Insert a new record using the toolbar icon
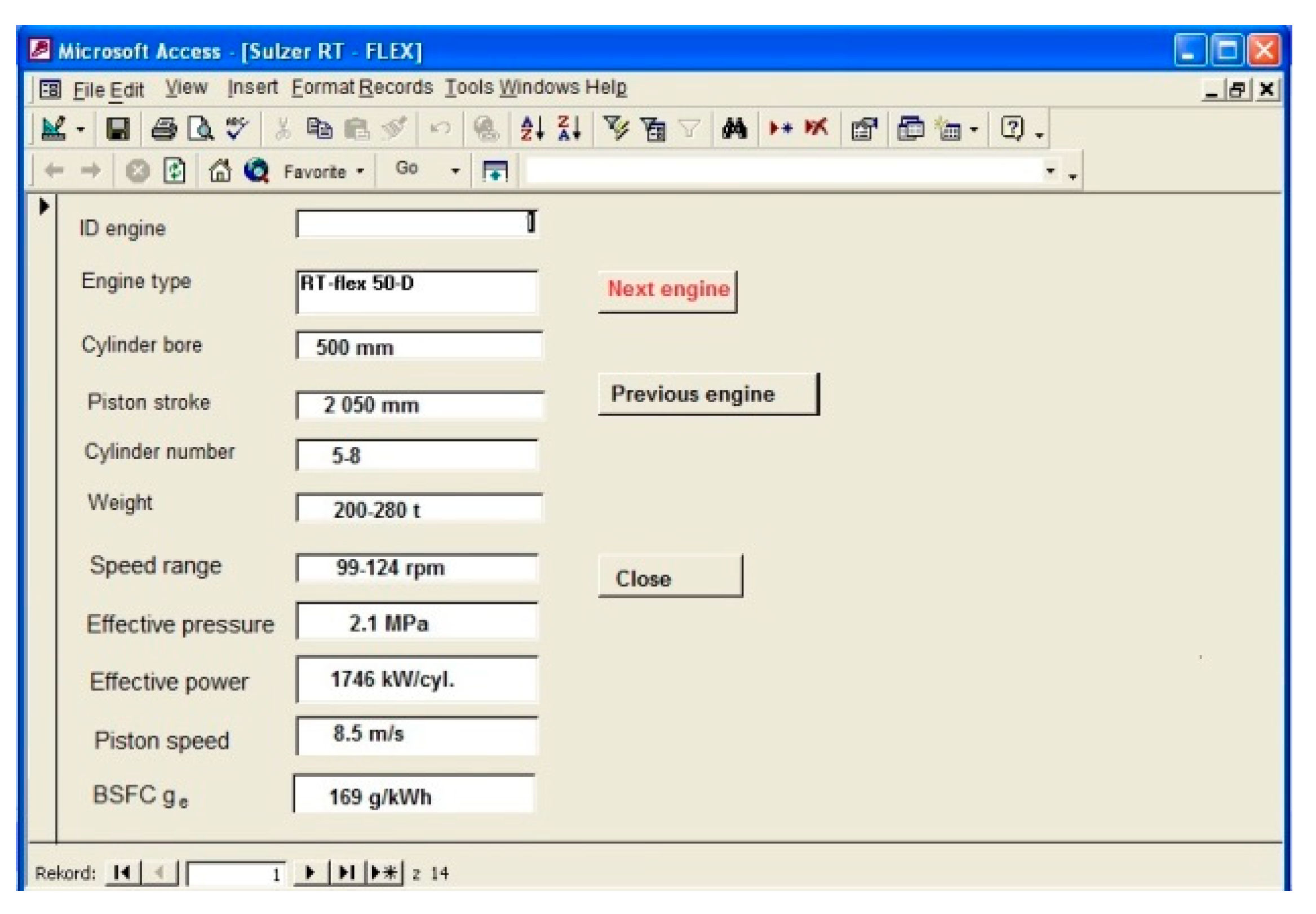 [779, 129]
